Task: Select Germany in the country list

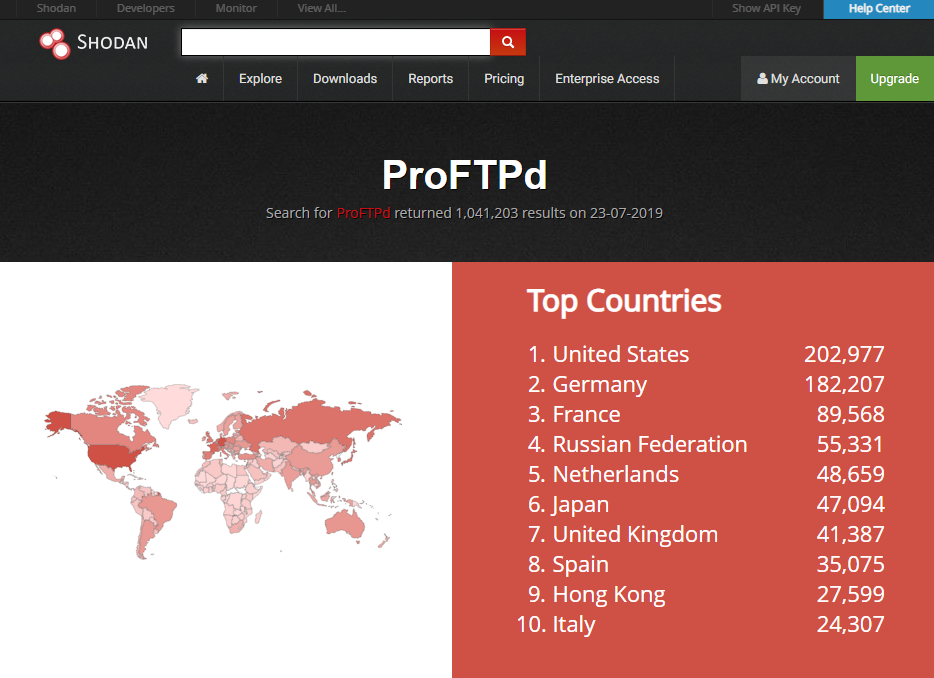Action: [599, 384]
